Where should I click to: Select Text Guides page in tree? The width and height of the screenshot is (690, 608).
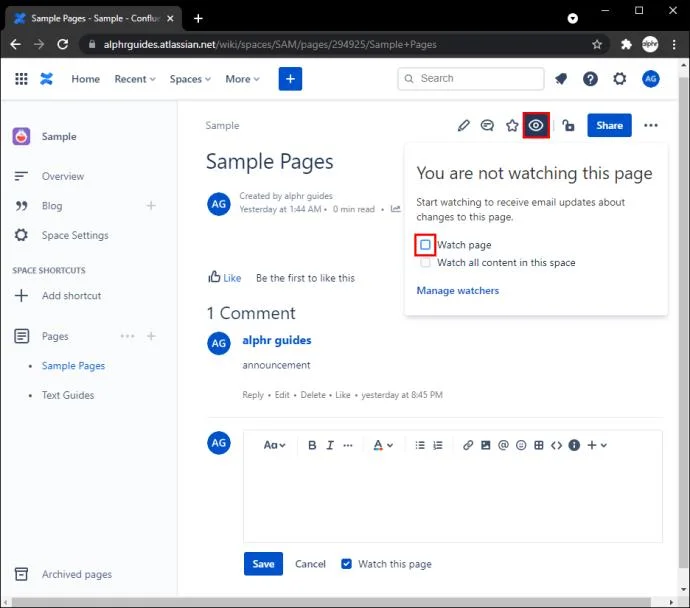coord(68,395)
